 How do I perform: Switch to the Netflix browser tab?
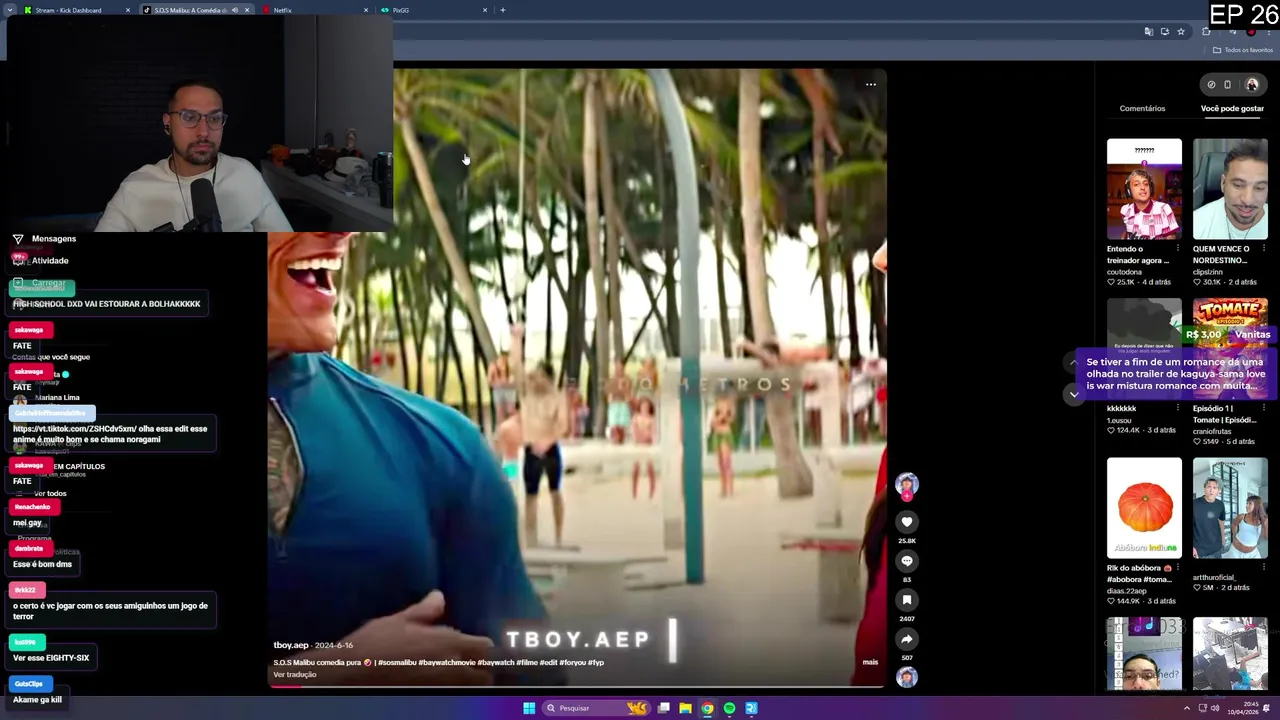point(316,10)
